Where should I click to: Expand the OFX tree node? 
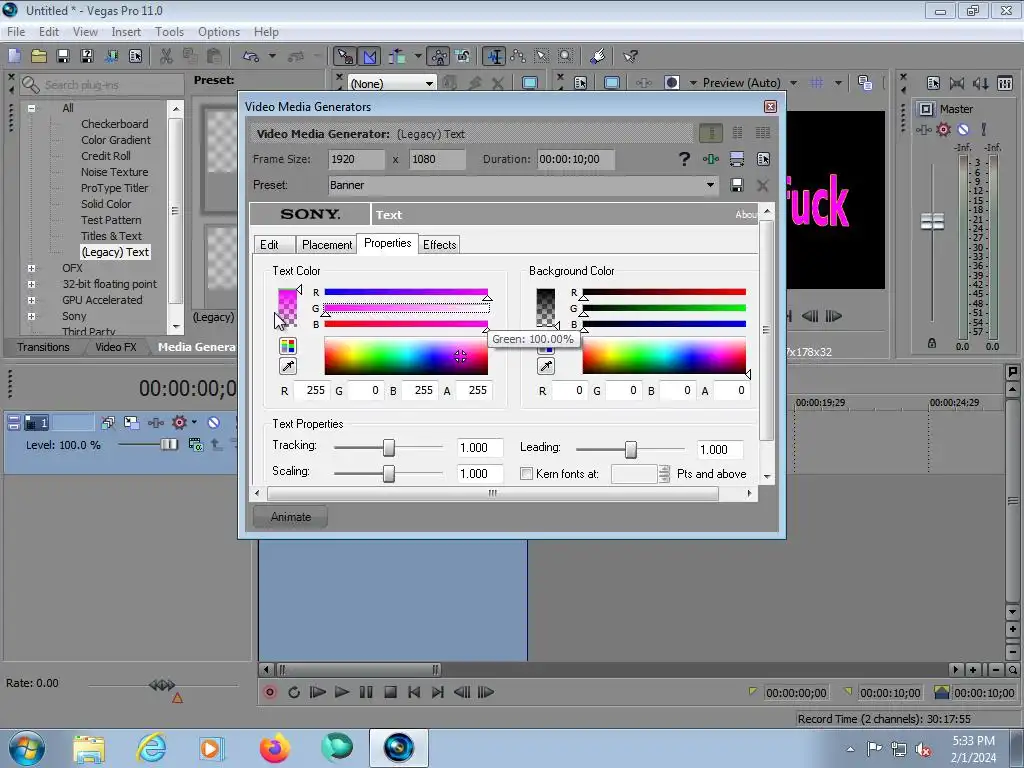(31, 268)
